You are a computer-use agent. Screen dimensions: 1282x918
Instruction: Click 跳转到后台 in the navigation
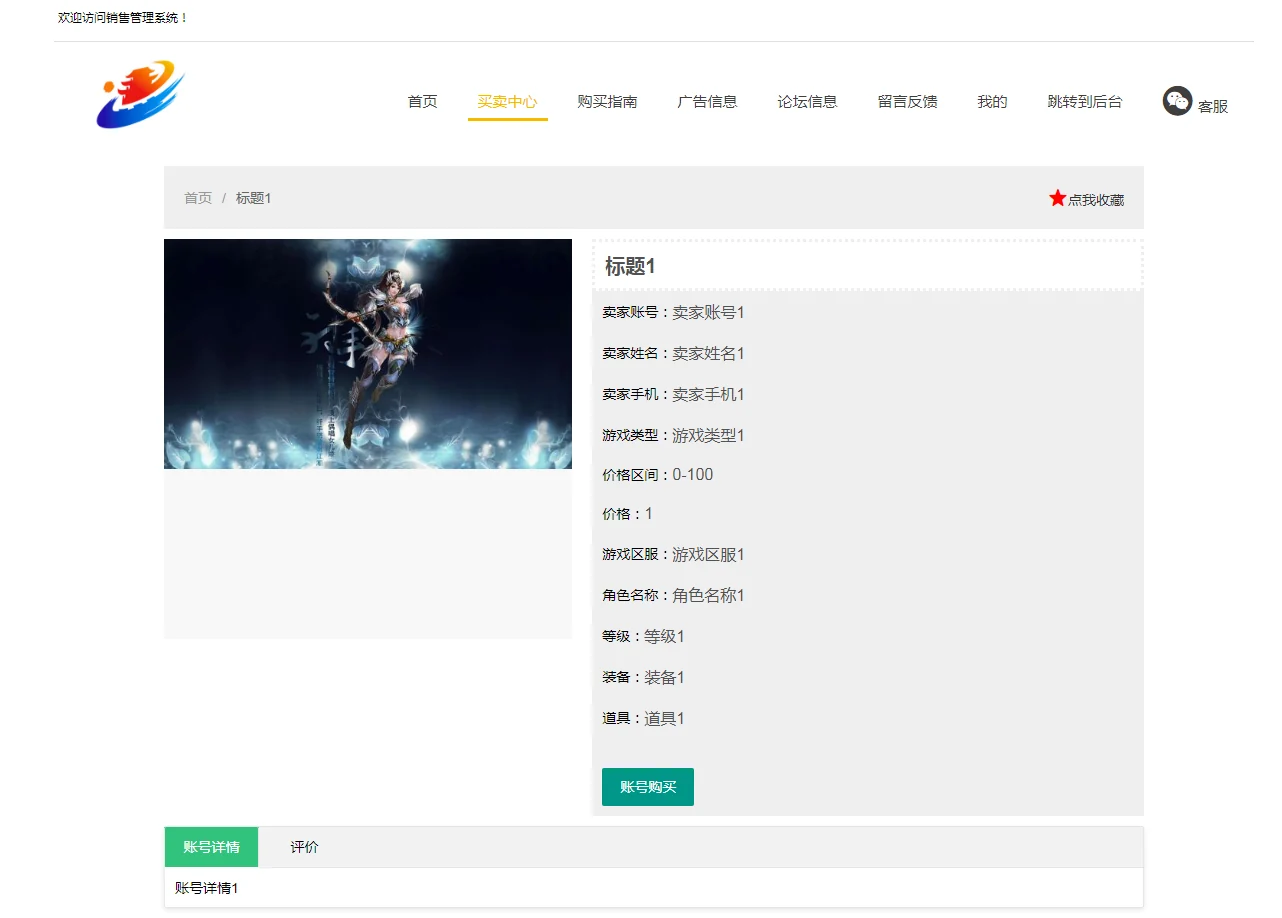(x=1085, y=101)
